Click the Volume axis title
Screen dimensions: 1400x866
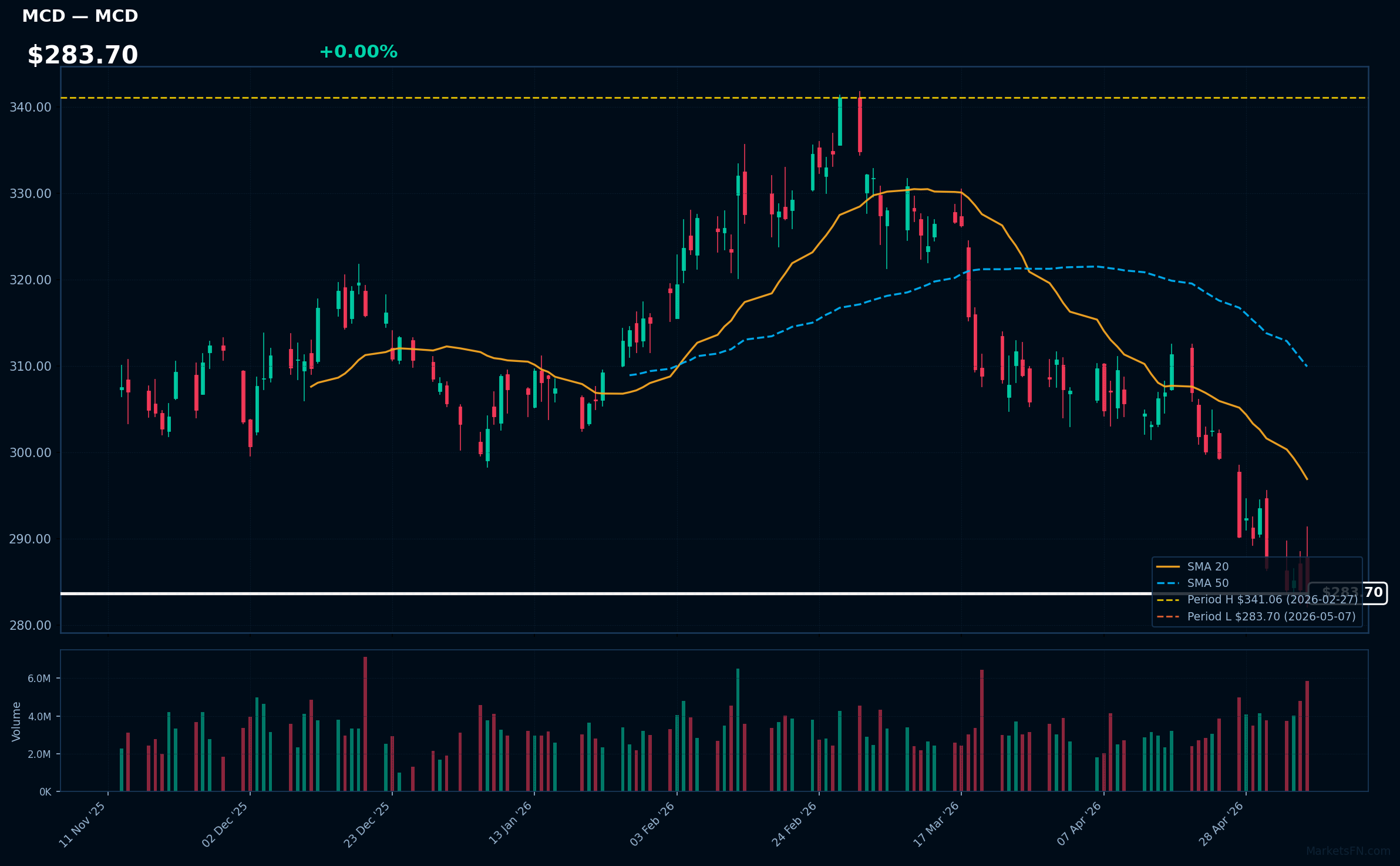(16, 721)
